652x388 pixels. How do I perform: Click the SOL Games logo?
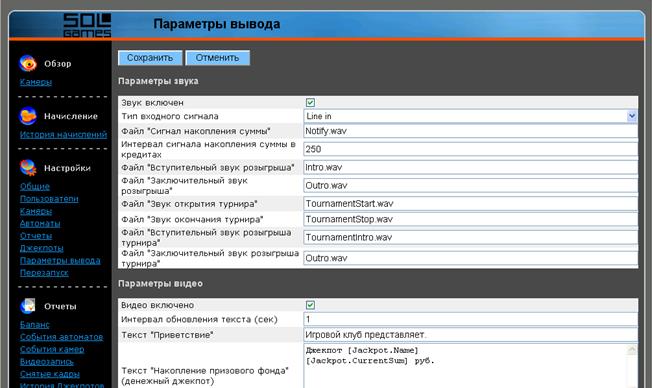click(87, 25)
